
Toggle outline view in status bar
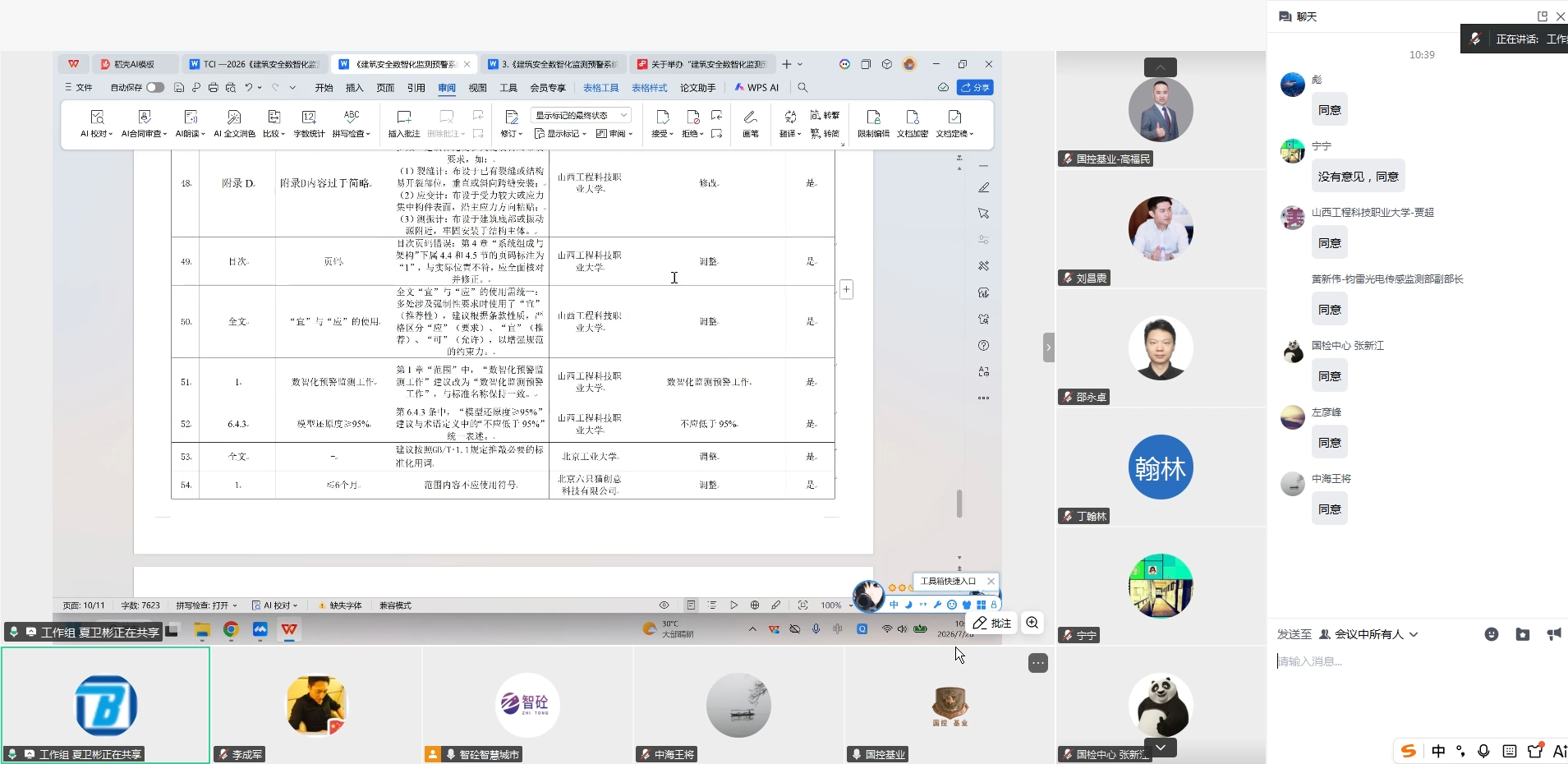(x=712, y=605)
